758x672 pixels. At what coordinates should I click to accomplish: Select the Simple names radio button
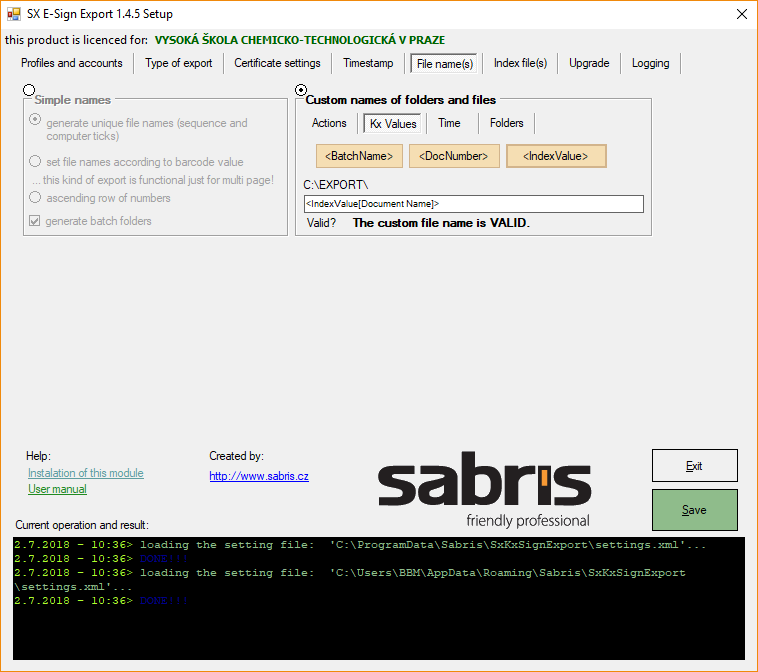29,90
